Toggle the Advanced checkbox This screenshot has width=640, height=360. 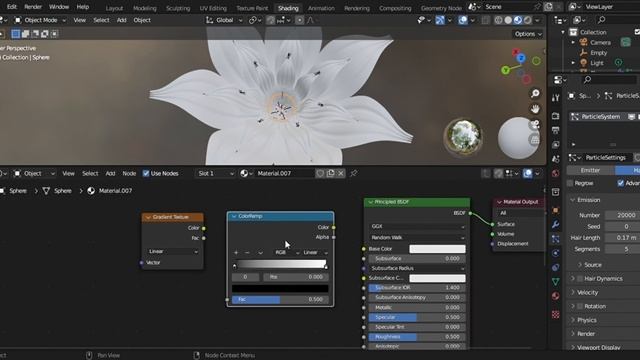pyautogui.click(x=621, y=183)
